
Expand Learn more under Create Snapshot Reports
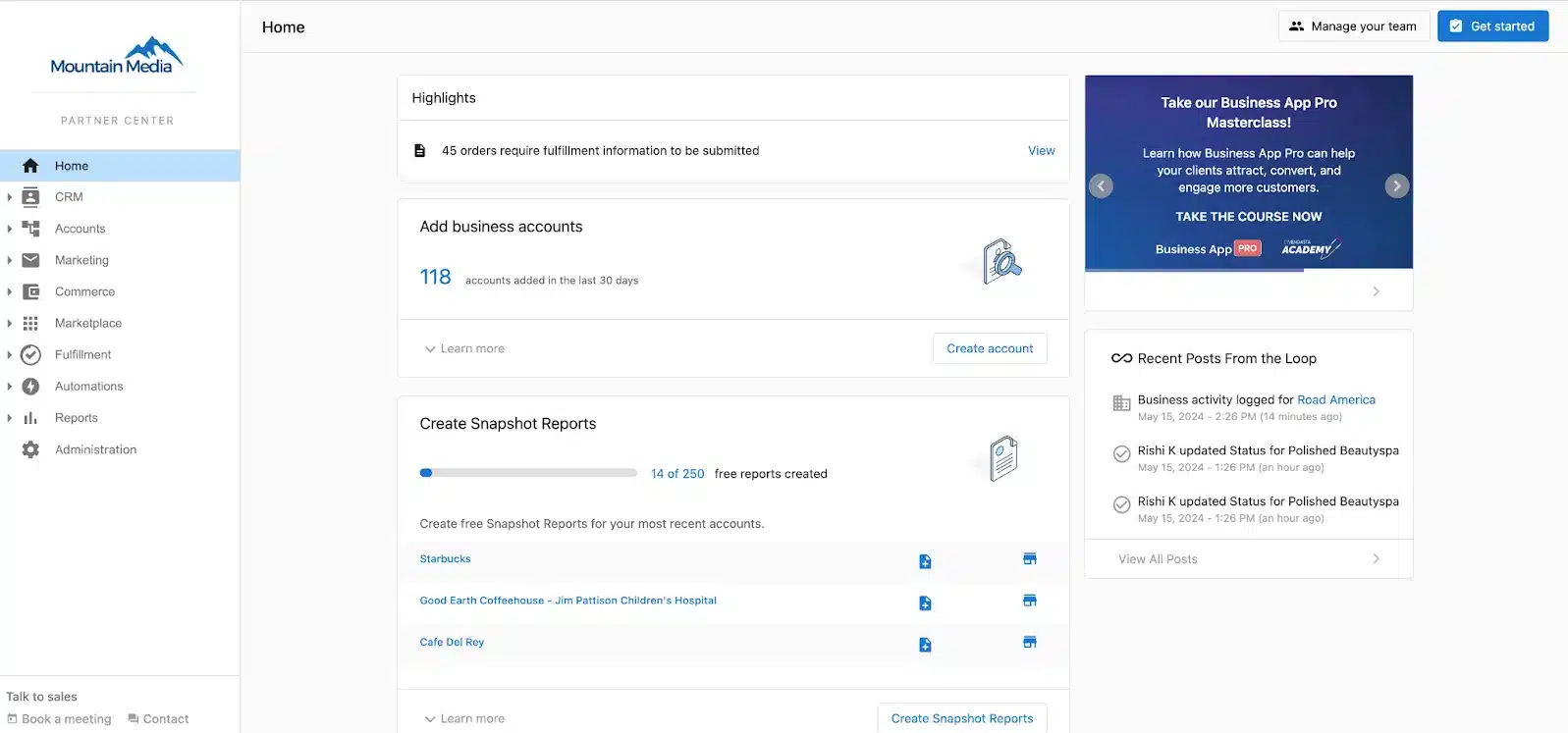(x=463, y=718)
